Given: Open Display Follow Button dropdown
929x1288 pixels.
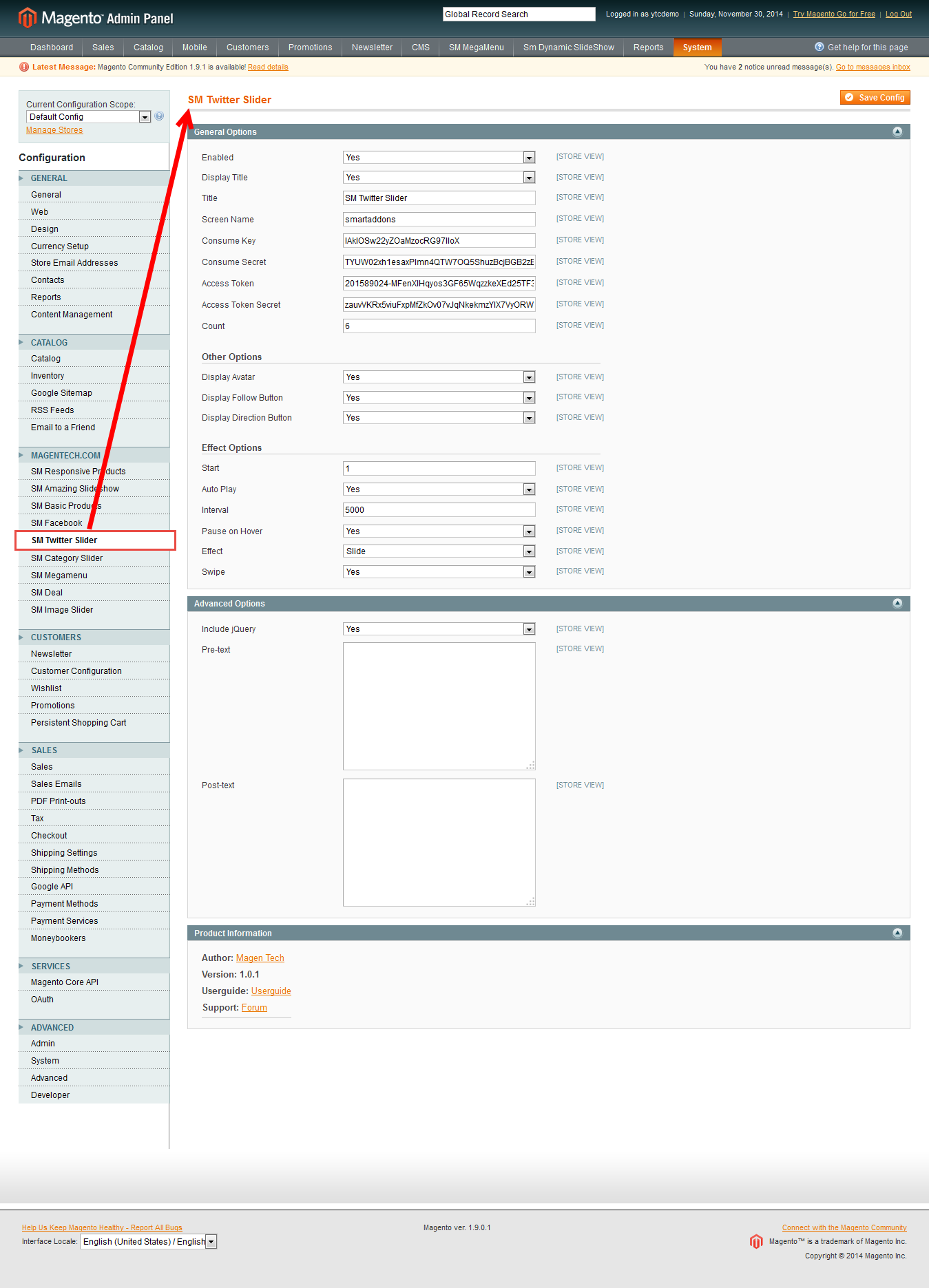Looking at the screenshot, I should coord(439,398).
